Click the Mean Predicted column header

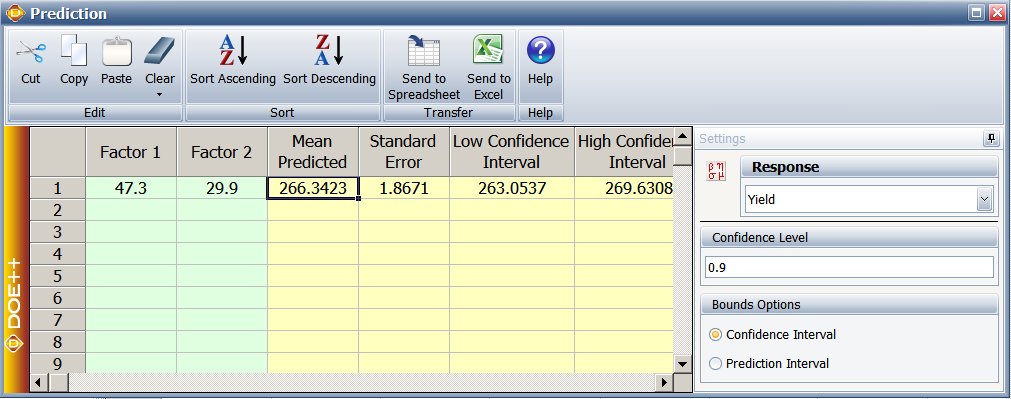pyautogui.click(x=313, y=152)
